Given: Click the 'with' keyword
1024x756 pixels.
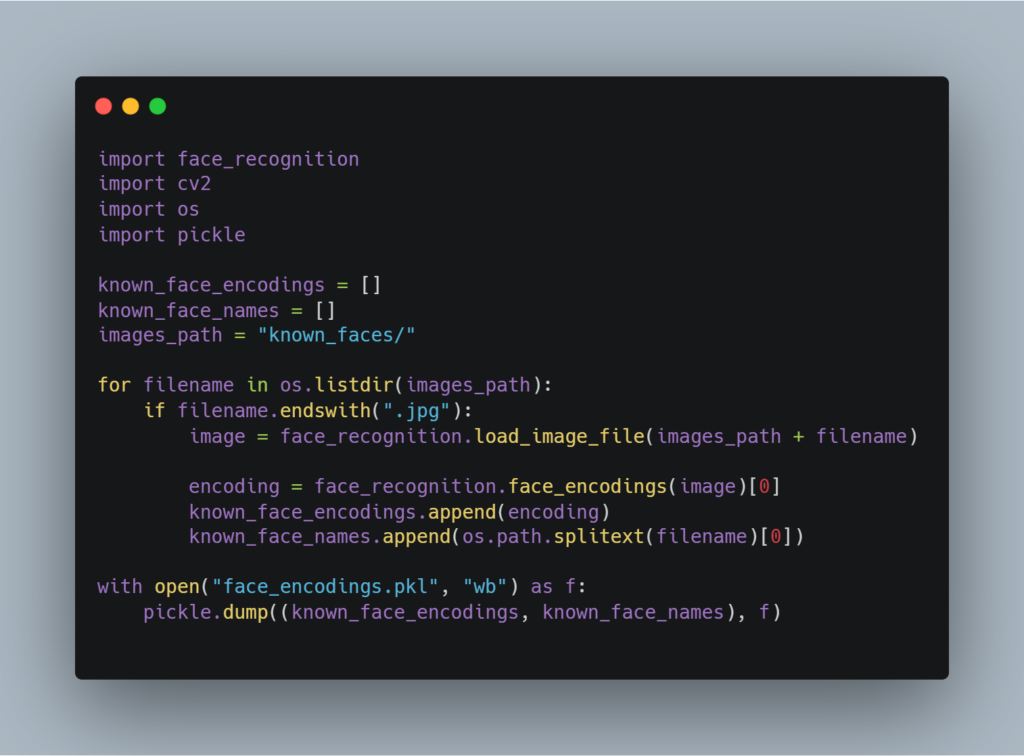Looking at the screenshot, I should [120, 587].
